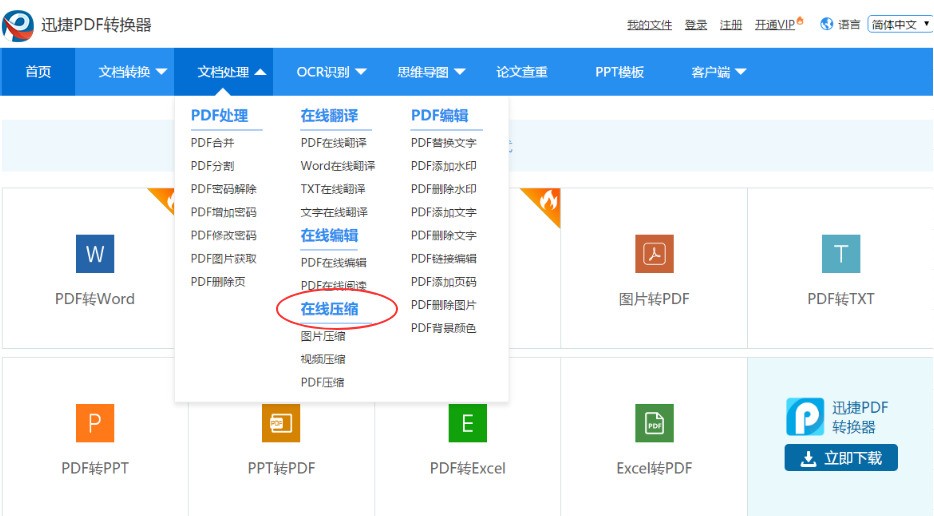The image size is (934, 516).
Task: Choose PDF在线翻译 in the menu
Action: point(334,142)
